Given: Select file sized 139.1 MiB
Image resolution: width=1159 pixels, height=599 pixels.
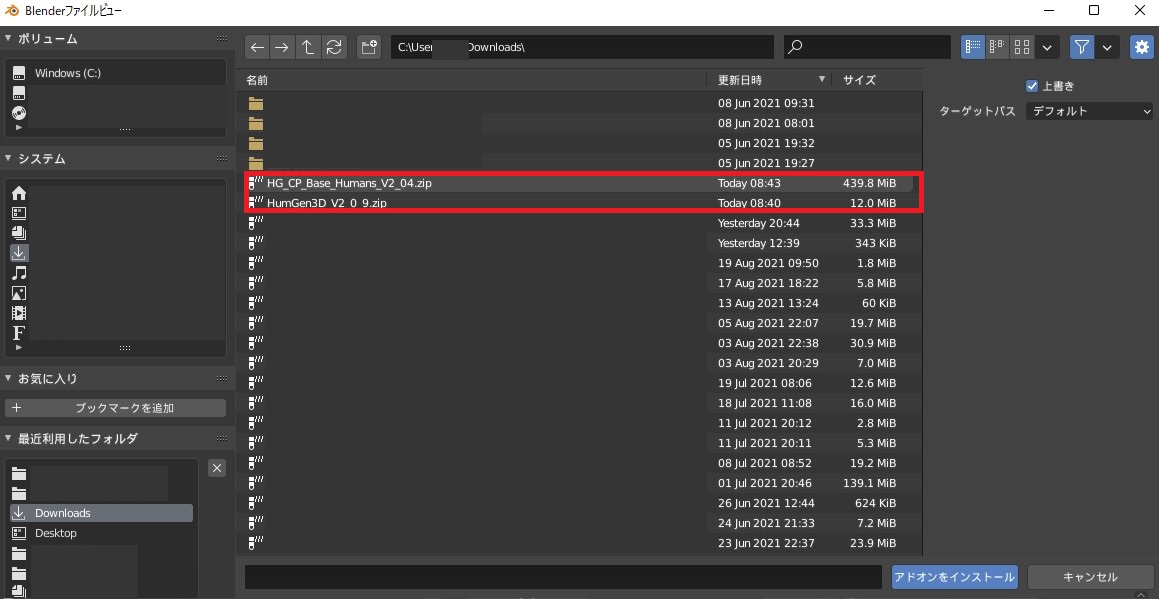Looking at the screenshot, I should click(x=580, y=484).
